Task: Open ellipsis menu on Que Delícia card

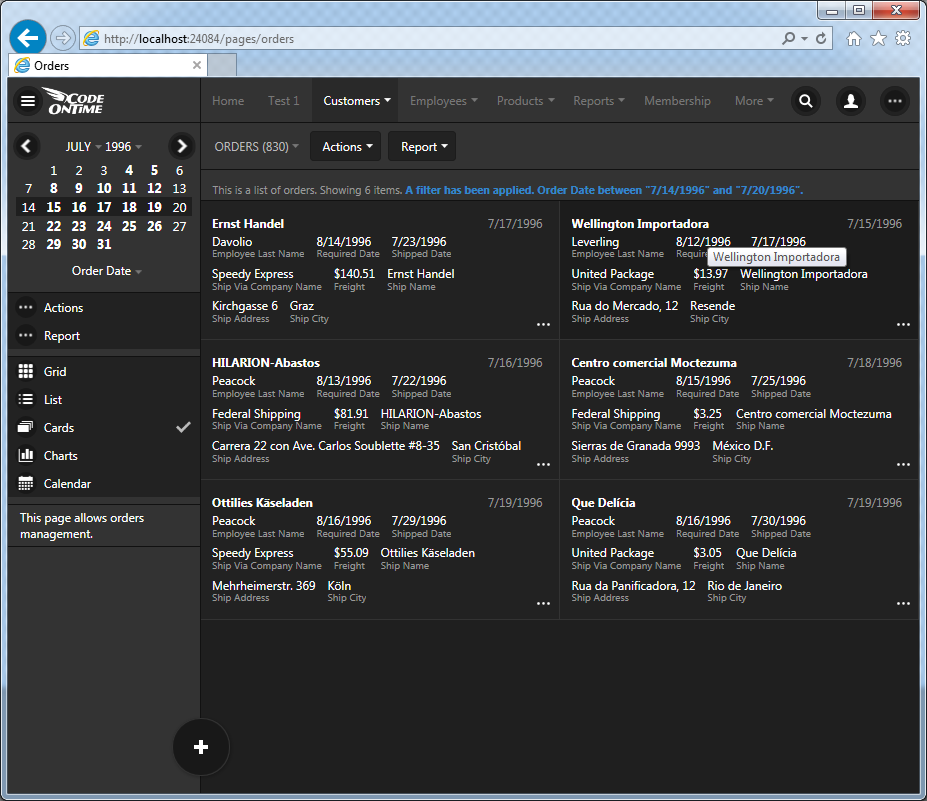Action: [903, 604]
